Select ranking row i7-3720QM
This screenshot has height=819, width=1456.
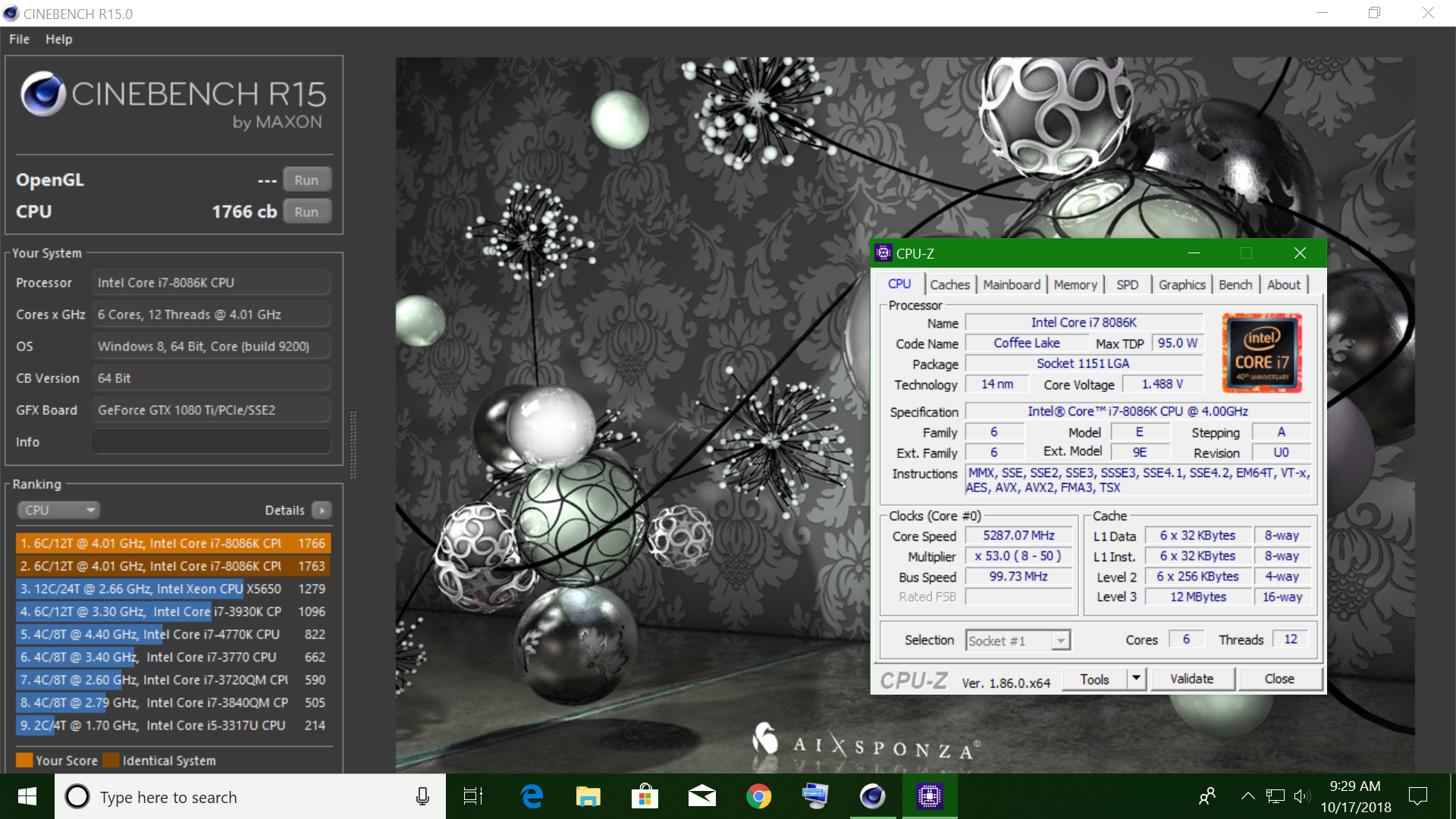point(173,679)
